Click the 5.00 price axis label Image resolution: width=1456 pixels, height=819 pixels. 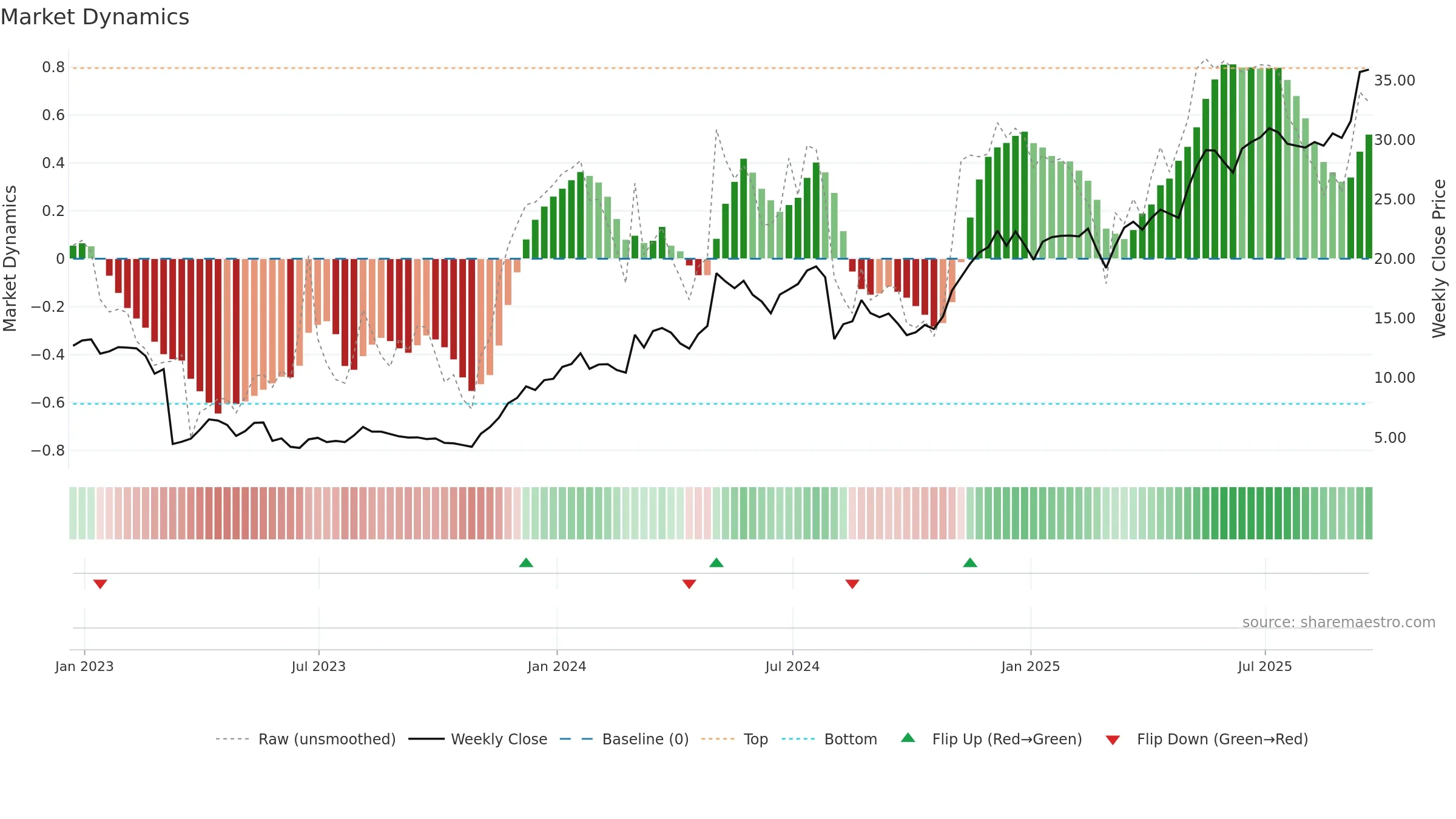click(x=1390, y=438)
